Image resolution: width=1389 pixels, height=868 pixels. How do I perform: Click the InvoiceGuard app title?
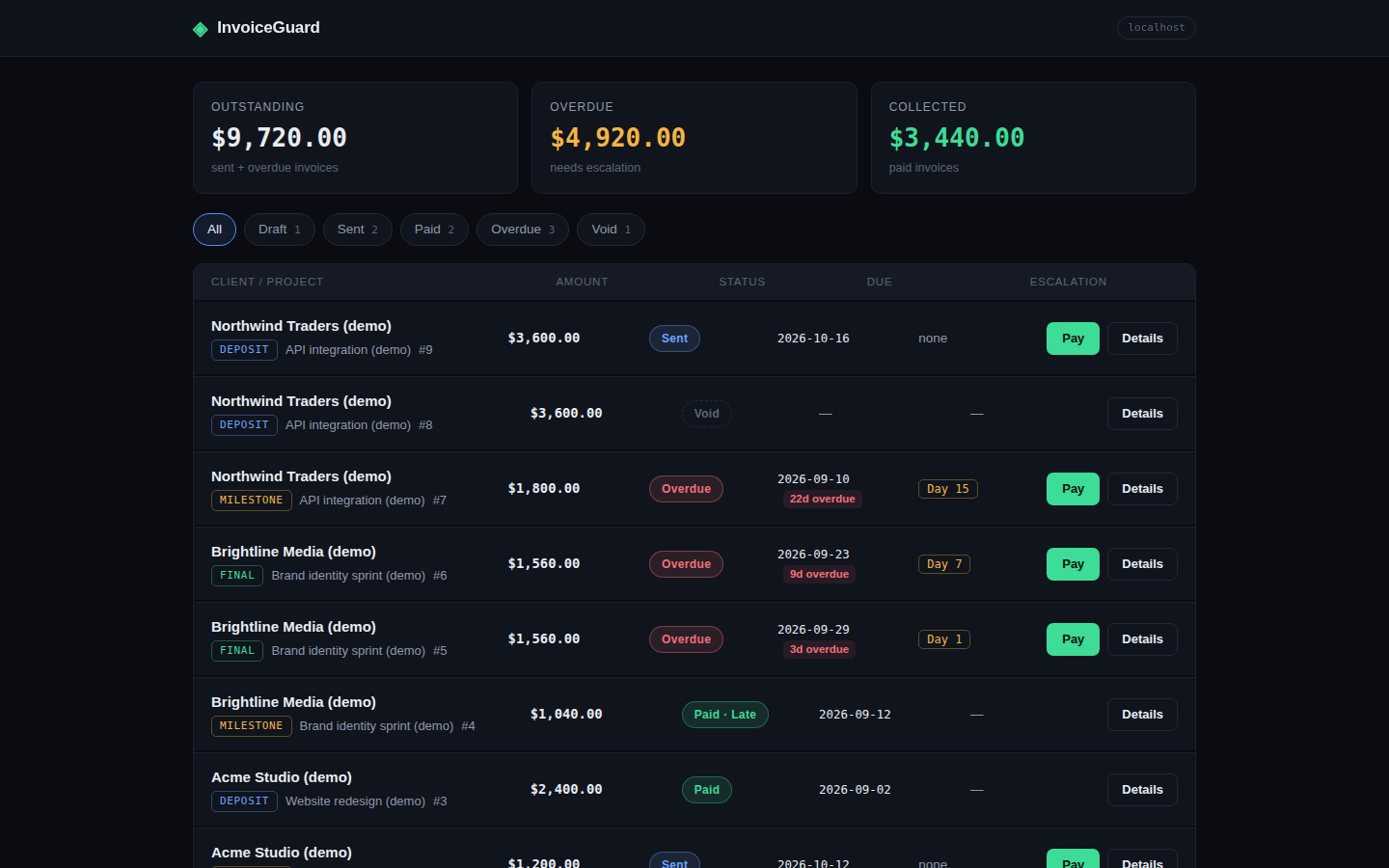[268, 28]
